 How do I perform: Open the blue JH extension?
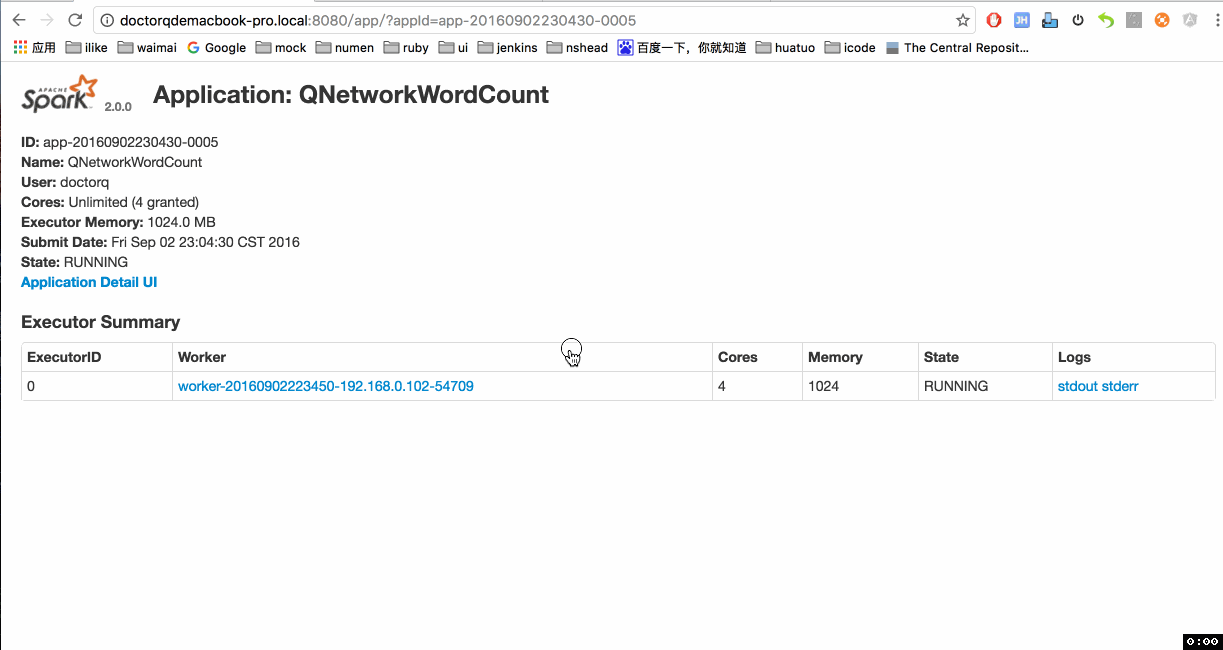pos(1022,20)
